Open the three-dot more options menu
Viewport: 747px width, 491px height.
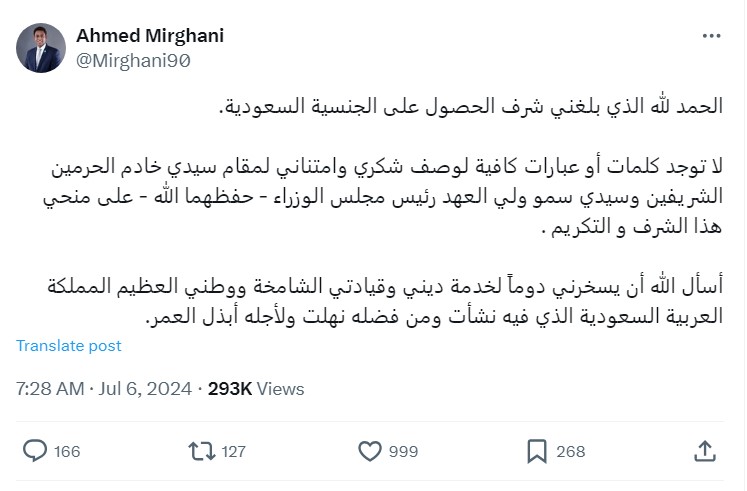coord(711,37)
